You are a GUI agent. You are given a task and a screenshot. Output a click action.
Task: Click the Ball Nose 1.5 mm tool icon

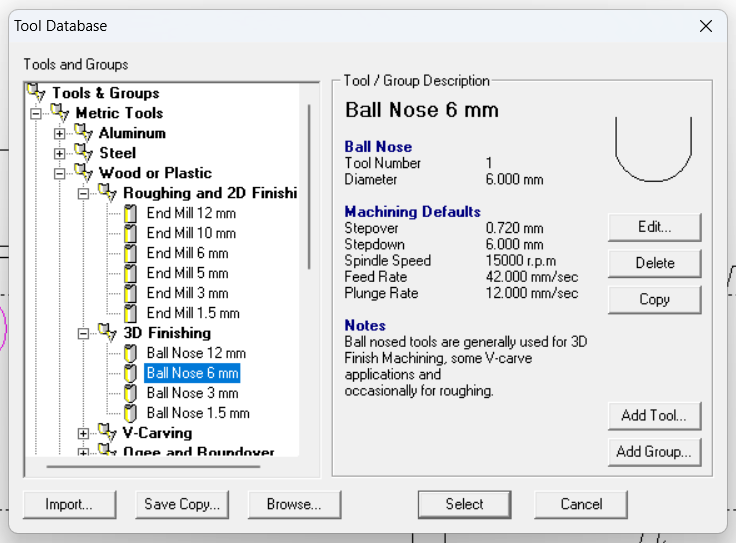130,413
